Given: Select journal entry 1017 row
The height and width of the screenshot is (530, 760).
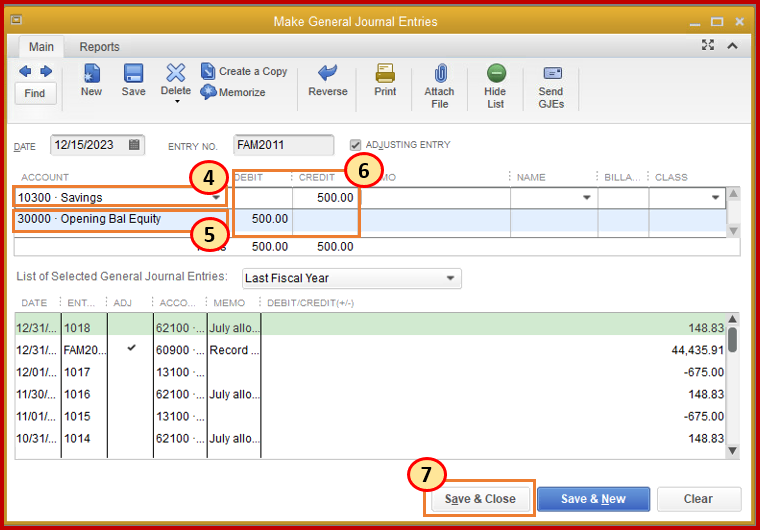Looking at the screenshot, I should (x=370, y=372).
